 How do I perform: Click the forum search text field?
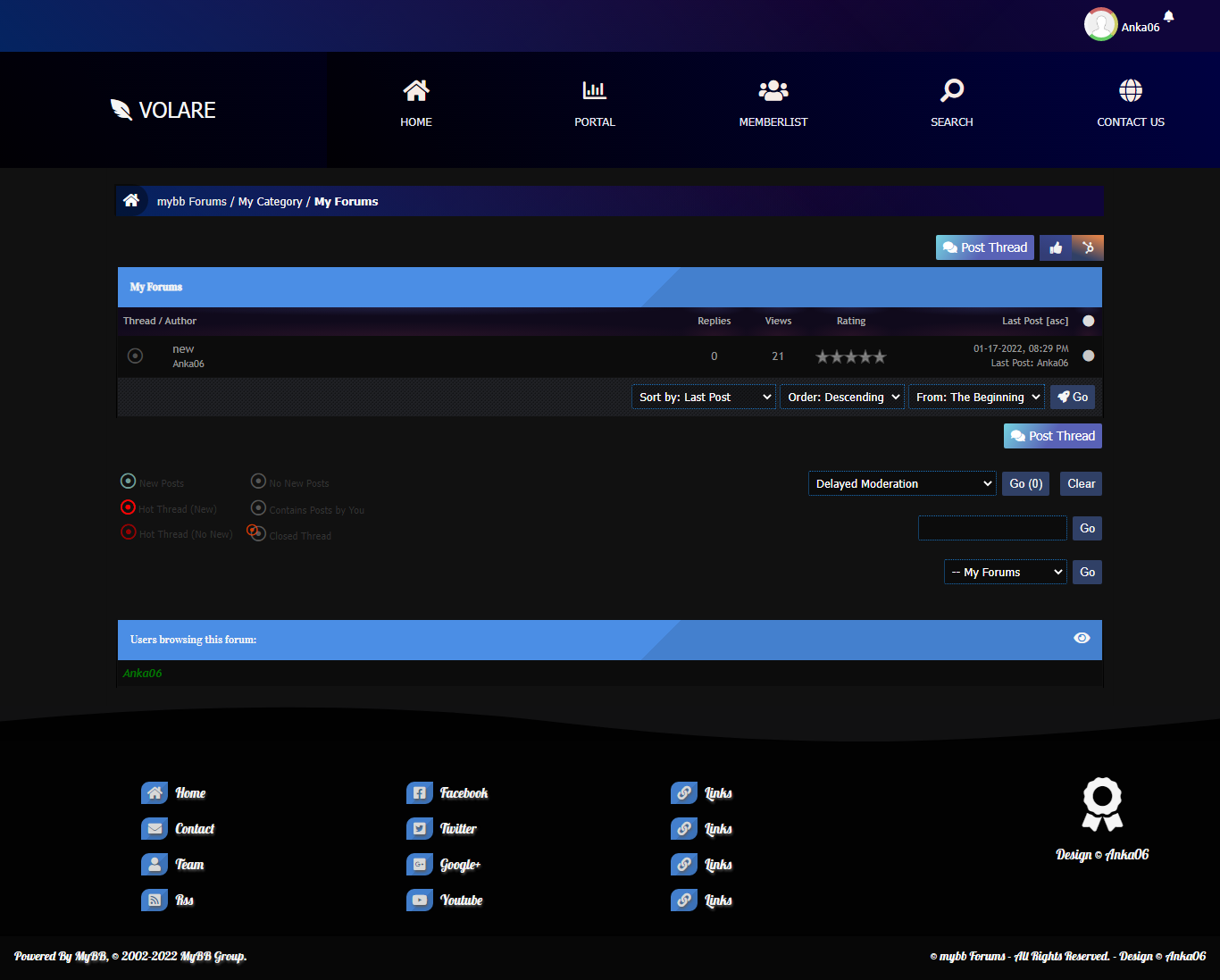tap(992, 529)
